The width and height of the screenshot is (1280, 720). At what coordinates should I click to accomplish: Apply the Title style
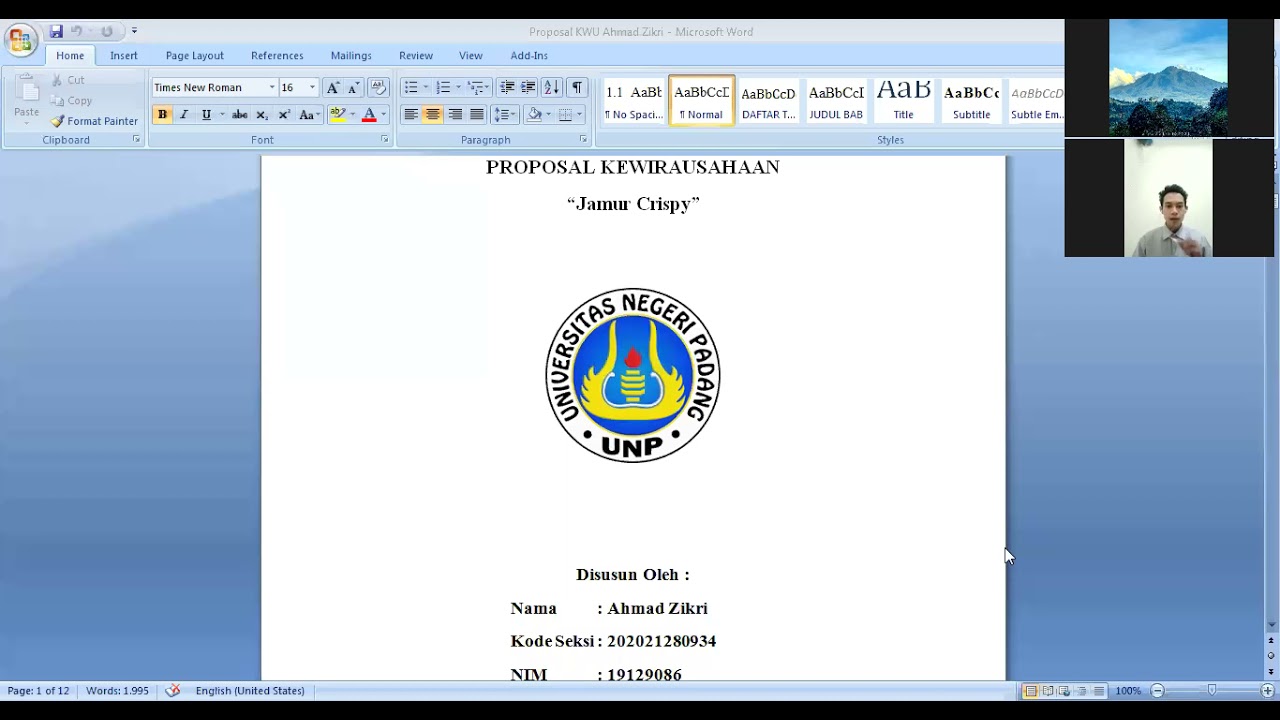904,101
